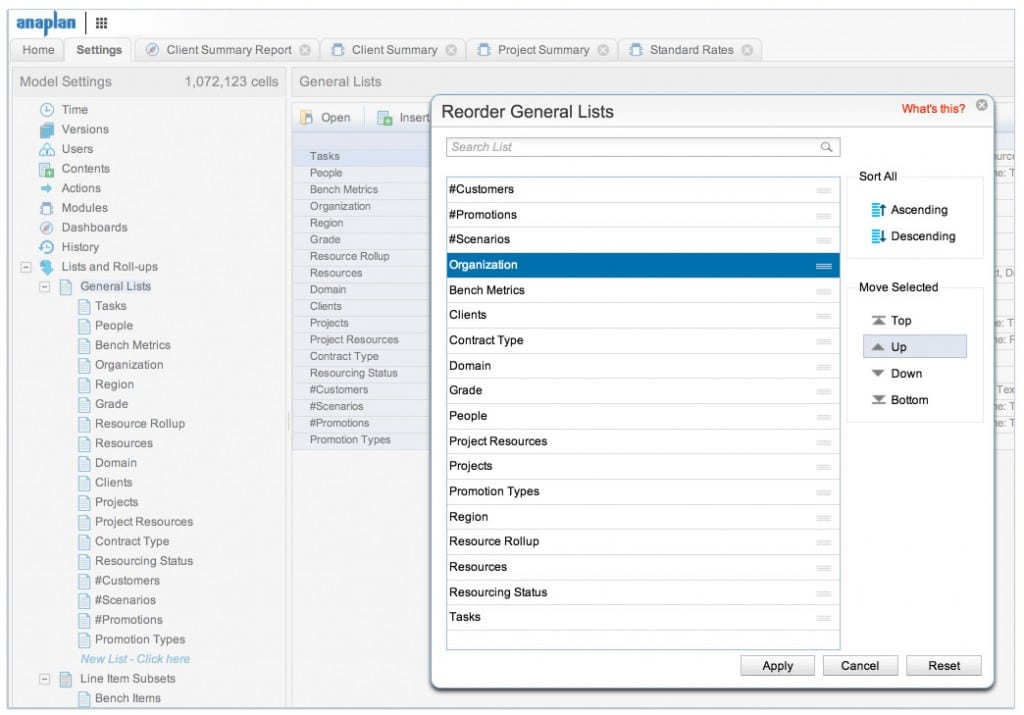This screenshot has height=715, width=1024.
Task: Collapse the General Lists tree node
Action: pyautogui.click(x=44, y=287)
